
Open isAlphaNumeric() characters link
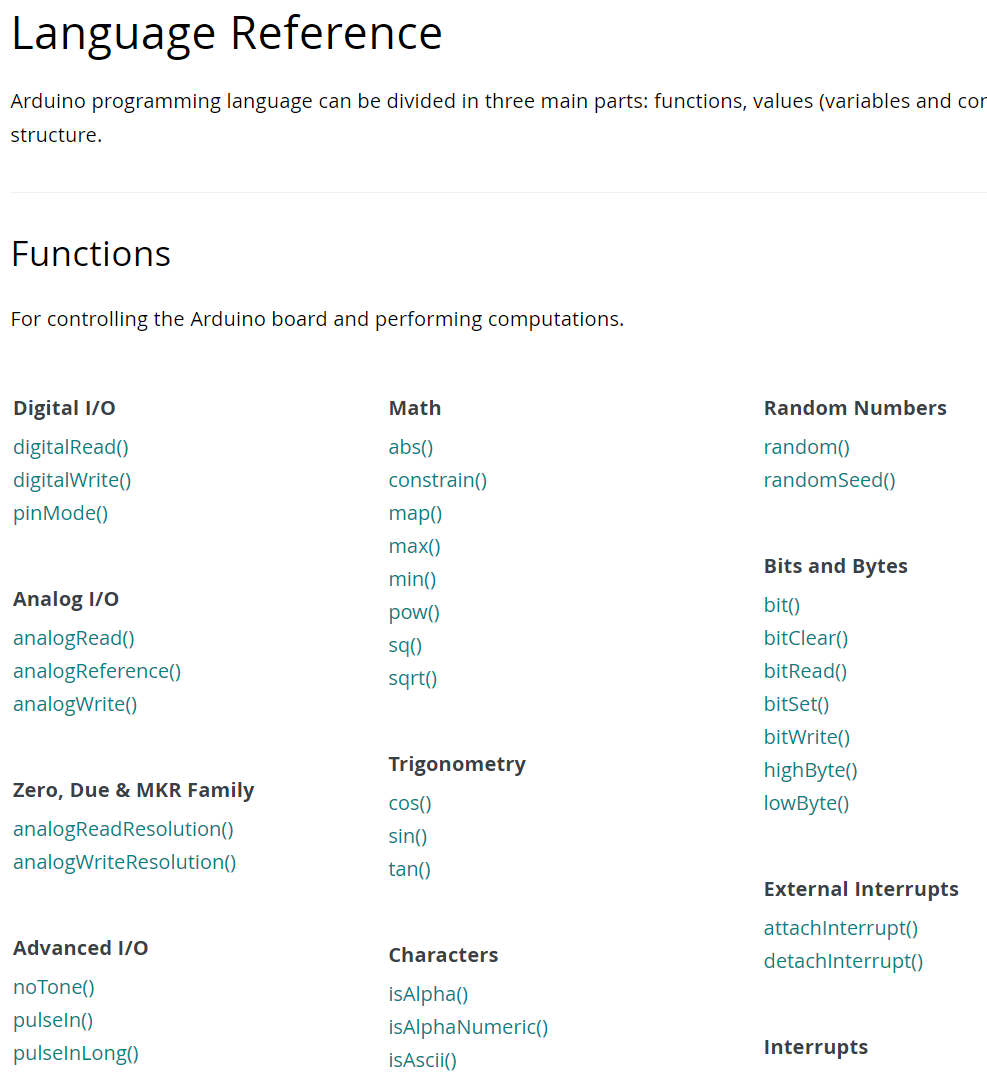[468, 1027]
